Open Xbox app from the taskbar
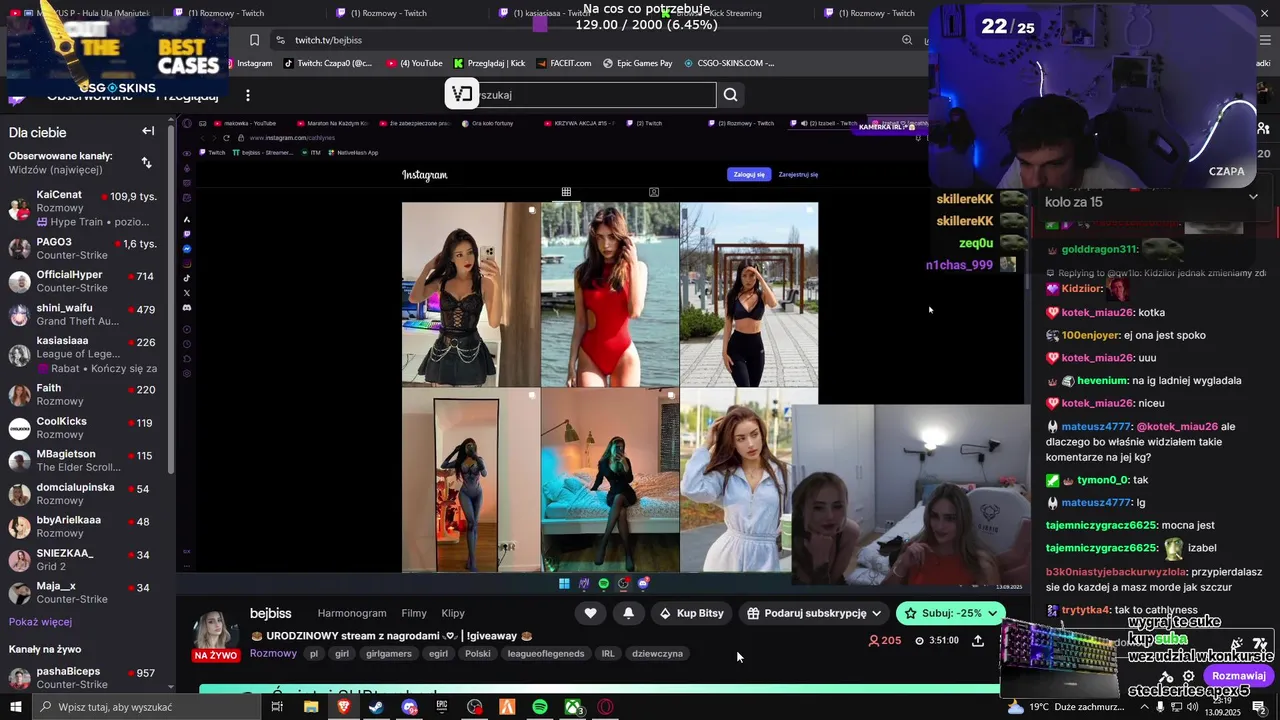Viewport: 1280px width, 720px height. point(573,707)
